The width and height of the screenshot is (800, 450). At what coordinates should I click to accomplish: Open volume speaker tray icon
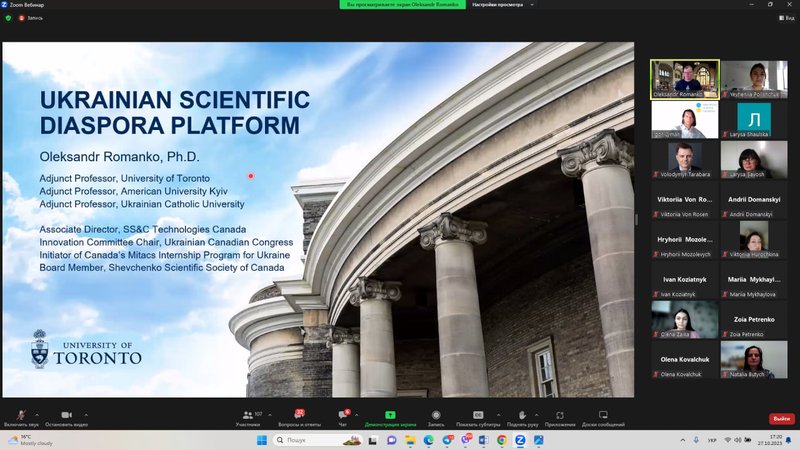pyautogui.click(x=738, y=440)
